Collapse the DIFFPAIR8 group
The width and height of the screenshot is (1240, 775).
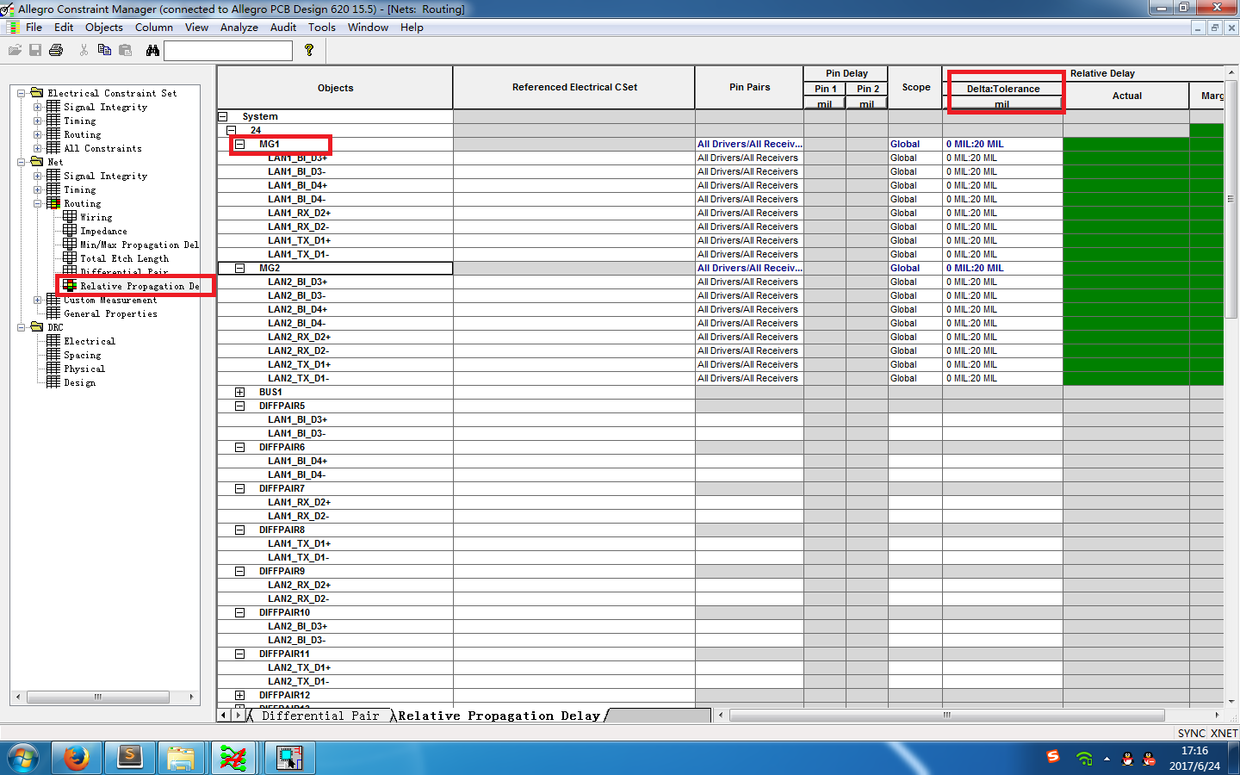pos(240,530)
